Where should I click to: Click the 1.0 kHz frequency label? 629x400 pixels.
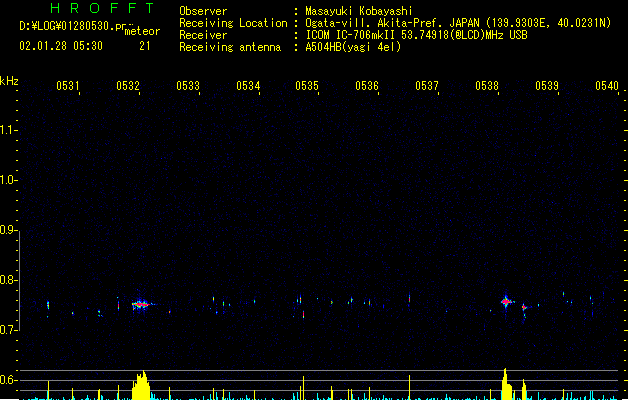click(x=8, y=180)
